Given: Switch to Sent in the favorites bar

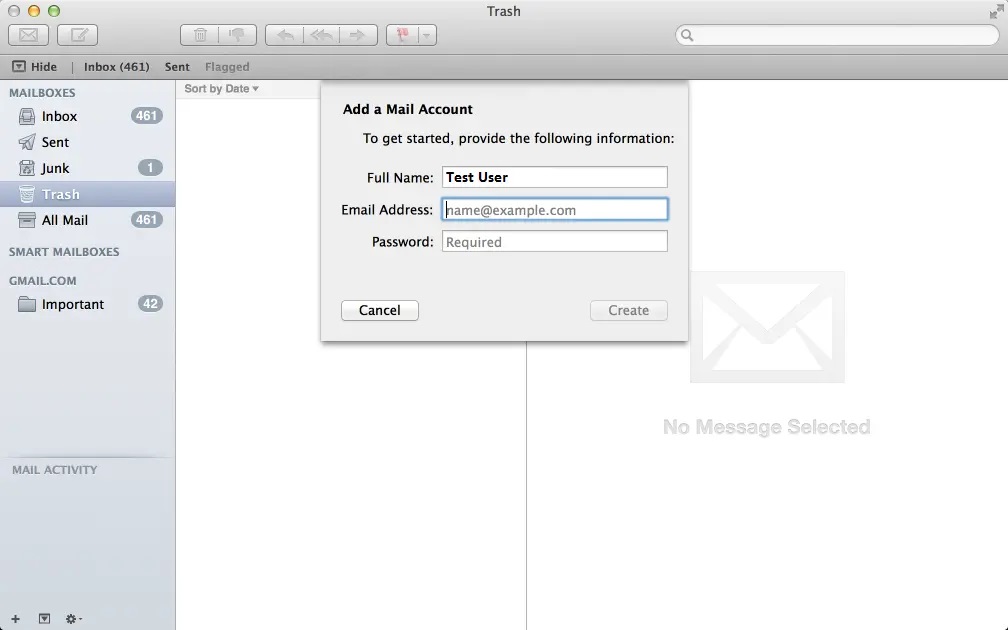Looking at the screenshot, I should pyautogui.click(x=177, y=67).
